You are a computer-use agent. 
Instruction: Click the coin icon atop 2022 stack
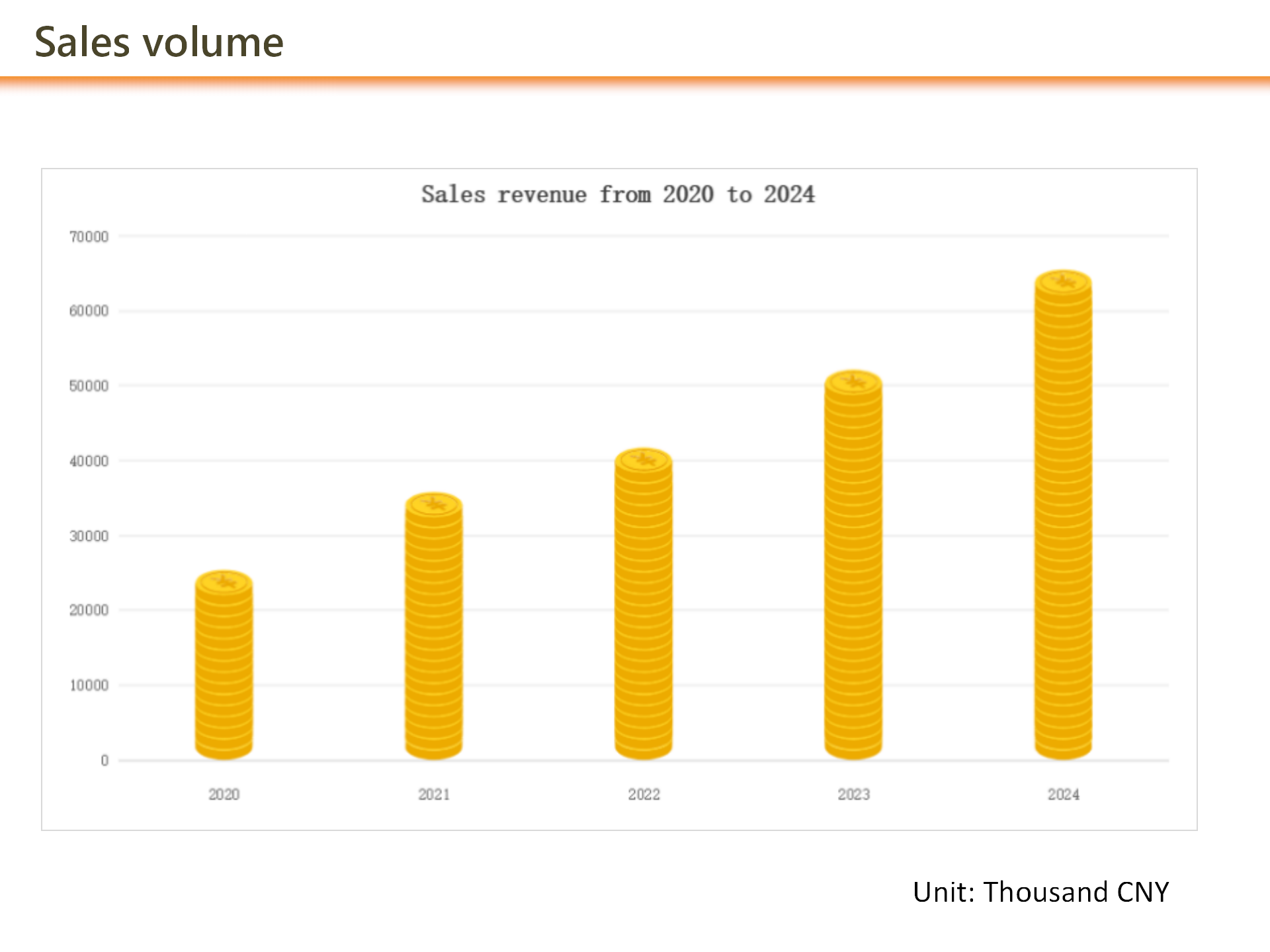point(644,460)
